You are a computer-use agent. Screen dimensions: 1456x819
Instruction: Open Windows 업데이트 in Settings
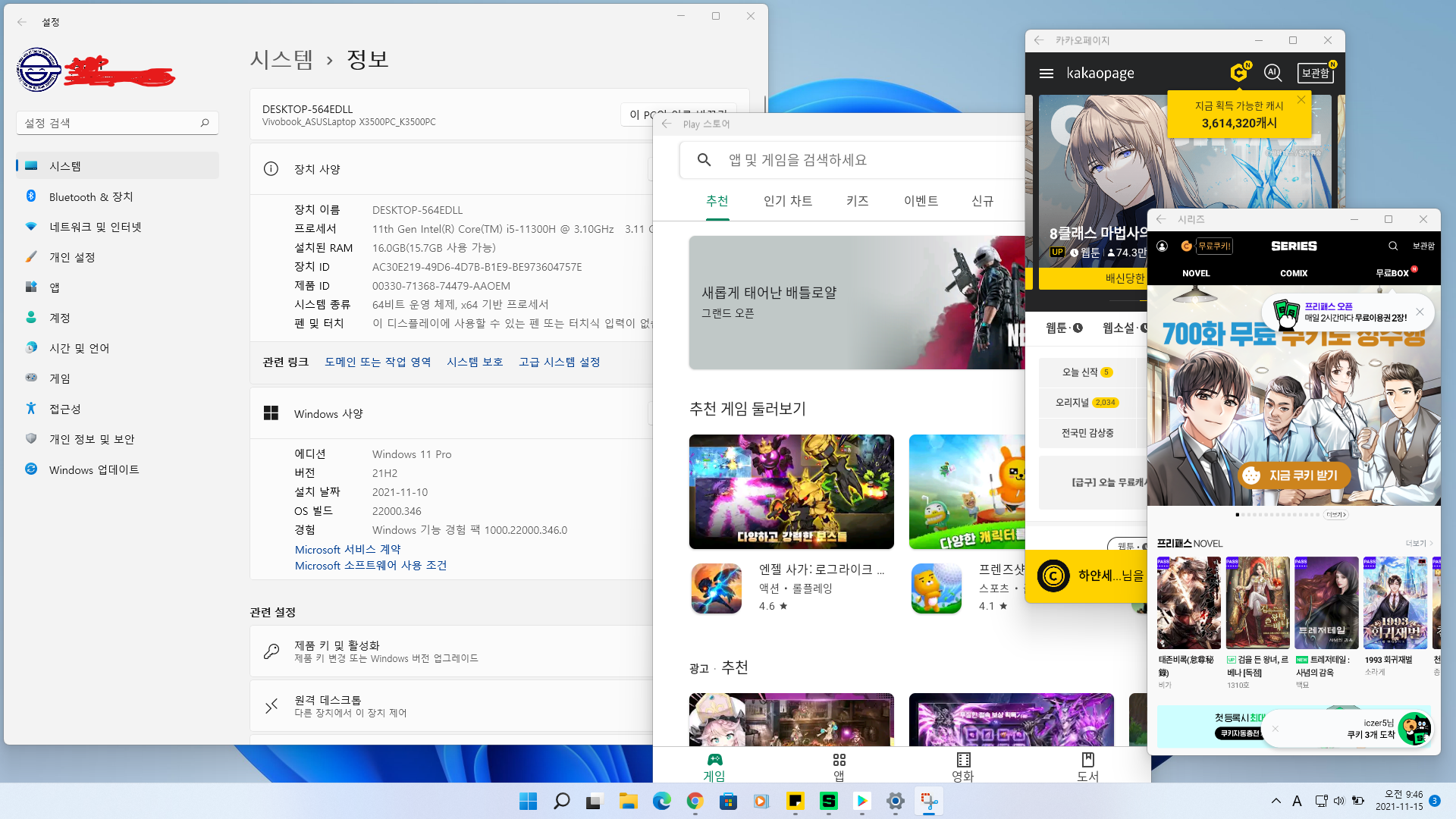118,469
